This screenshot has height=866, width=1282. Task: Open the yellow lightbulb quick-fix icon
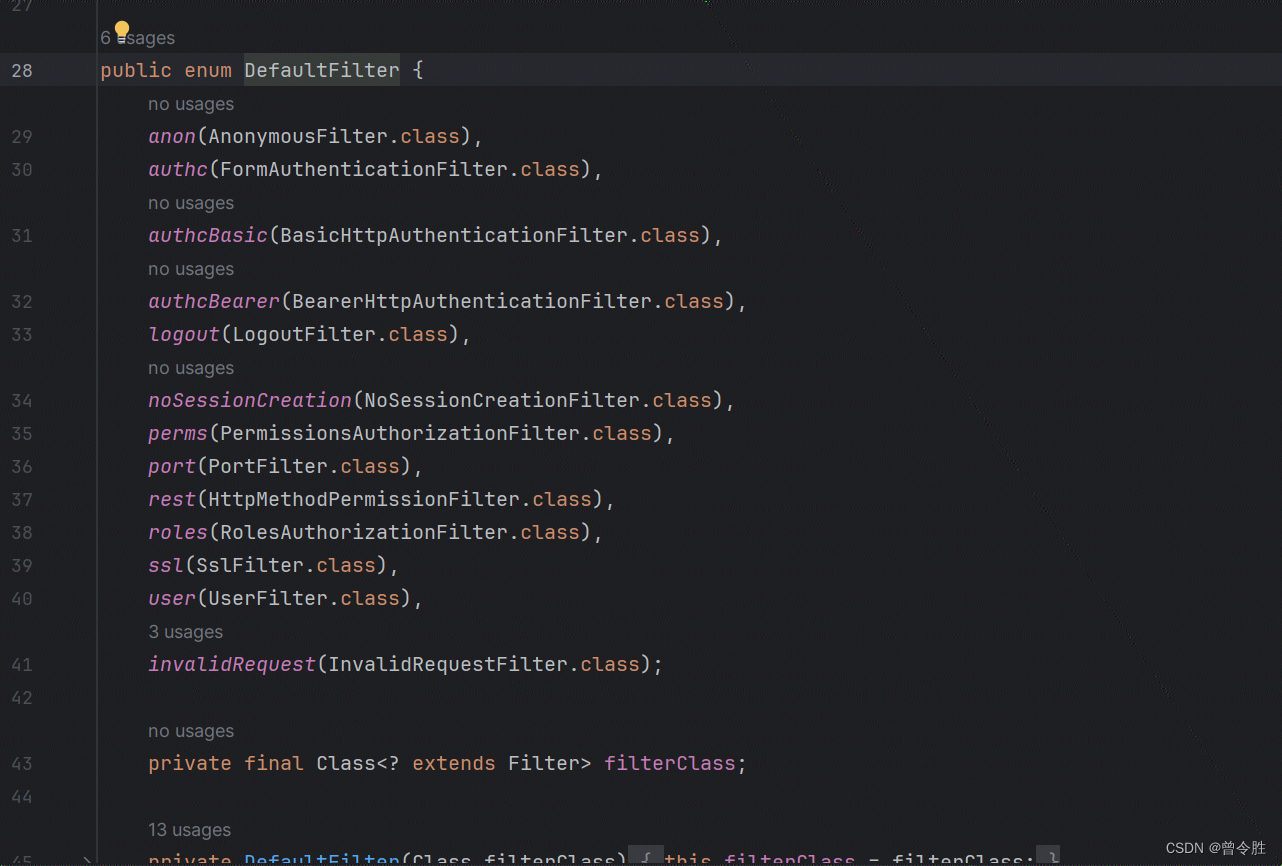(x=122, y=31)
